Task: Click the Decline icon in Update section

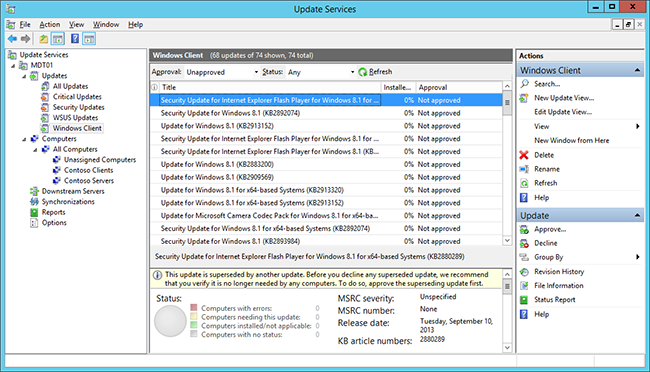Action: 524,243
